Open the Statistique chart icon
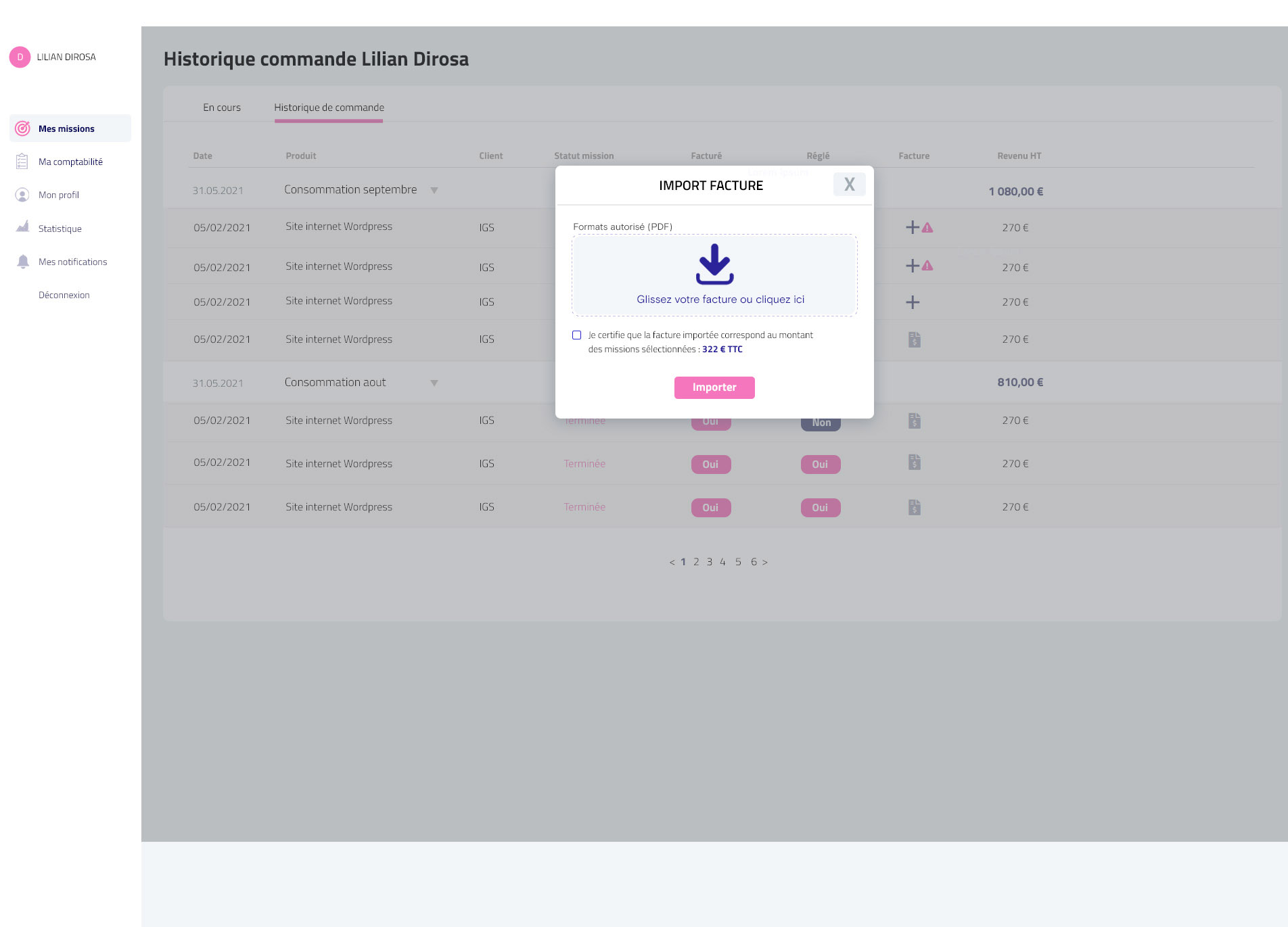 (22, 227)
